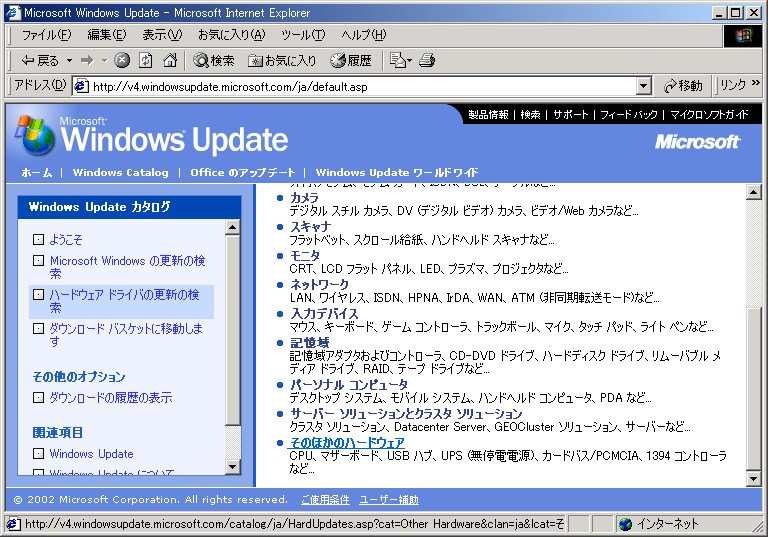Click the sidebar scrollbar up arrow
The image size is (768, 537).
(x=233, y=227)
